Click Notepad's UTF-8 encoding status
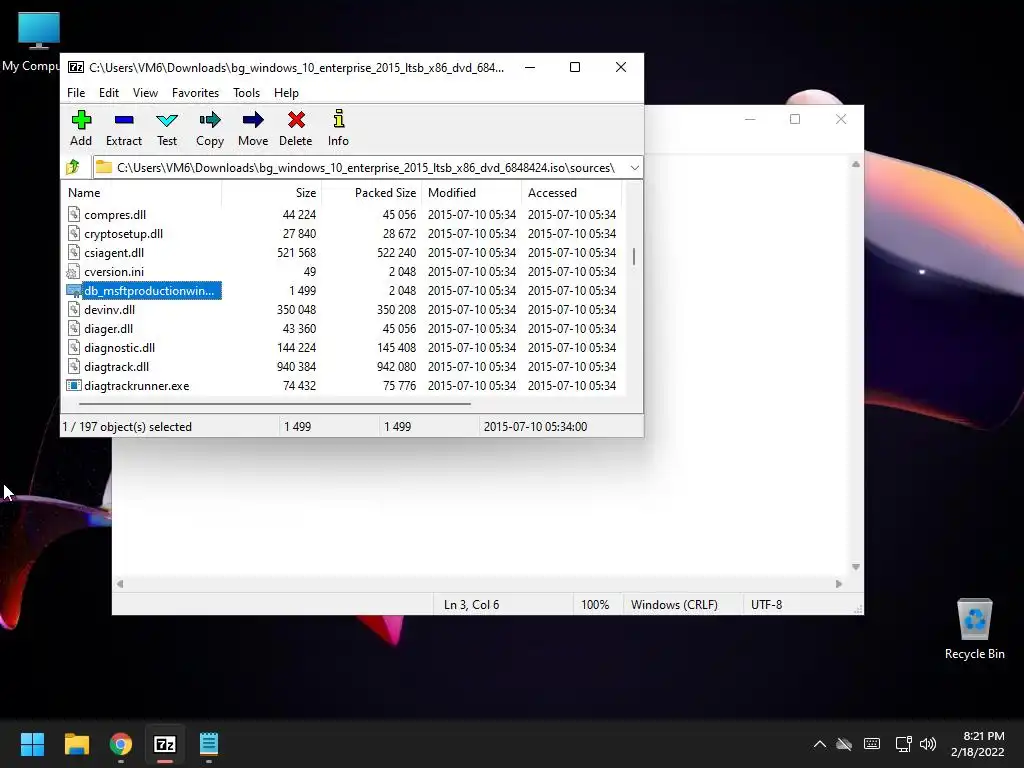The width and height of the screenshot is (1024, 768). [x=766, y=605]
